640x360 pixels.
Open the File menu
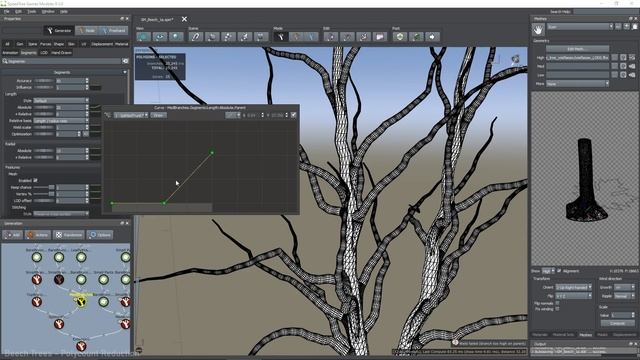(x=7, y=12)
